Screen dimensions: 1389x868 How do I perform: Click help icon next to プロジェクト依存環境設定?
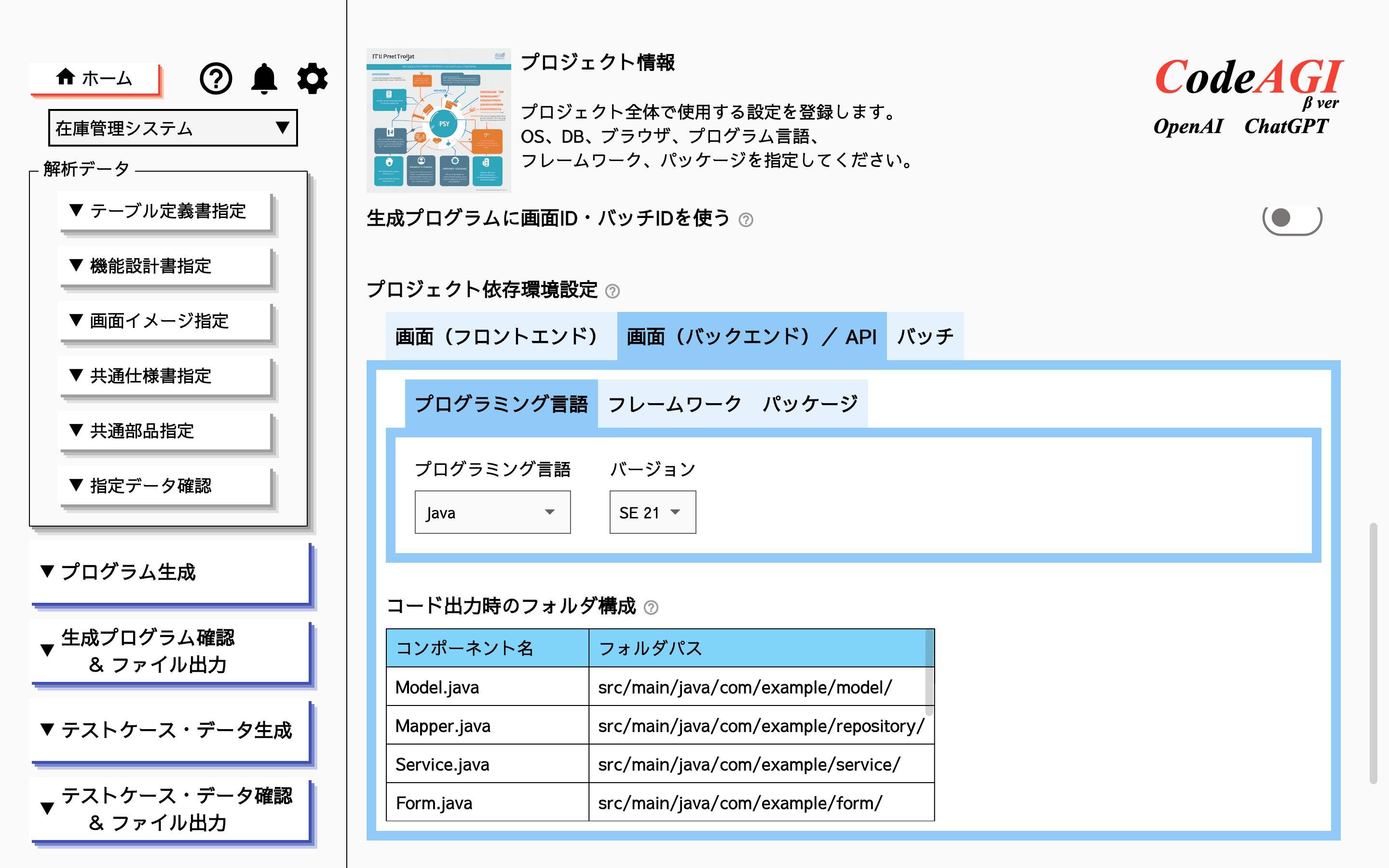point(613,292)
